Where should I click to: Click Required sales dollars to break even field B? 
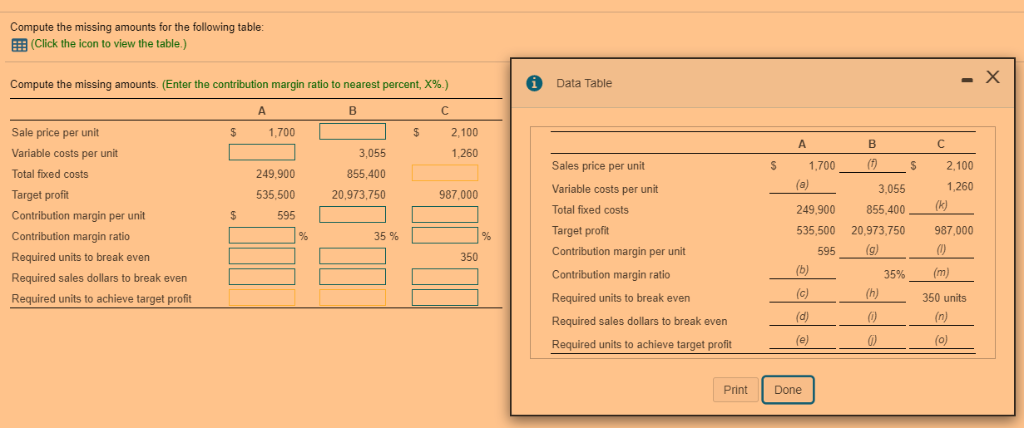(x=353, y=277)
